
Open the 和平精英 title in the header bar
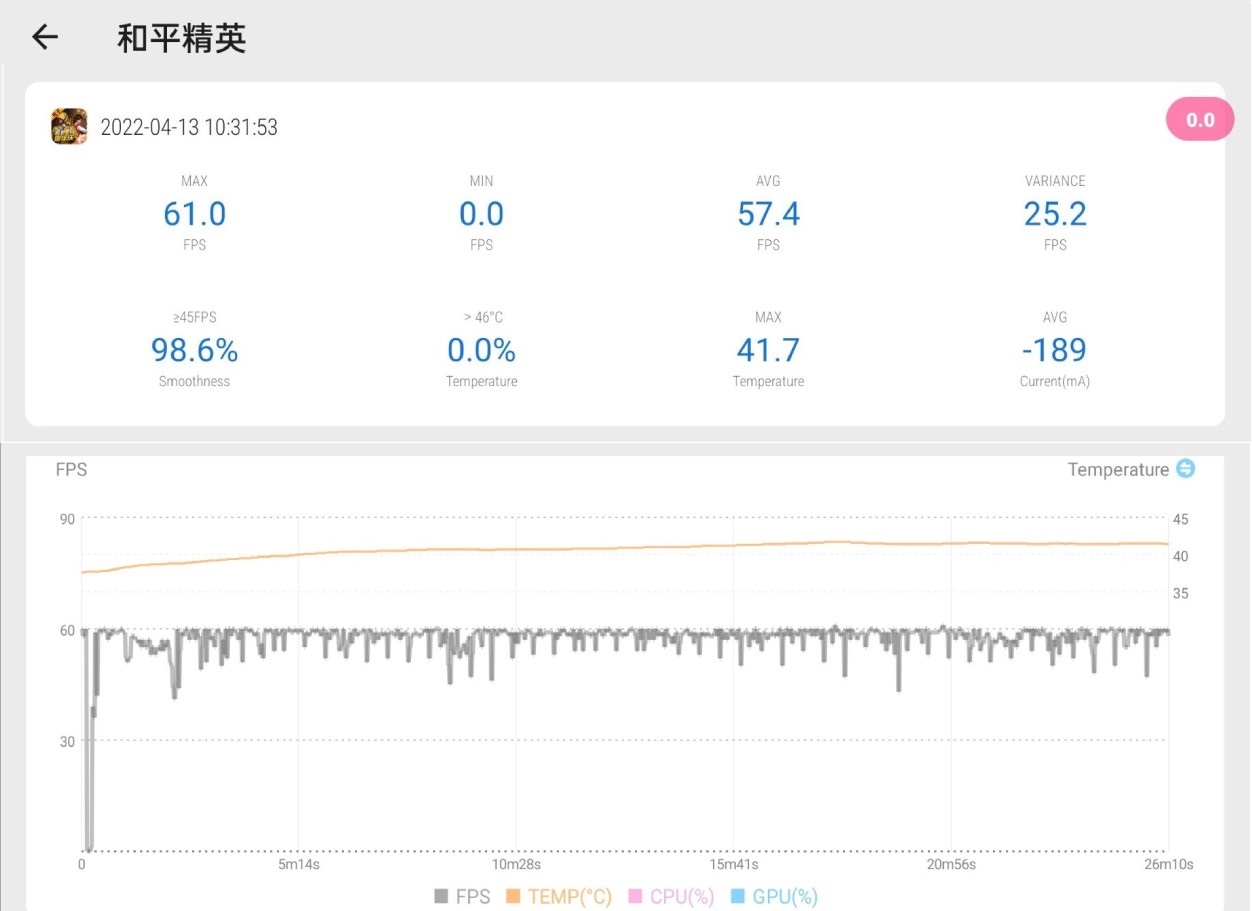click(x=182, y=37)
